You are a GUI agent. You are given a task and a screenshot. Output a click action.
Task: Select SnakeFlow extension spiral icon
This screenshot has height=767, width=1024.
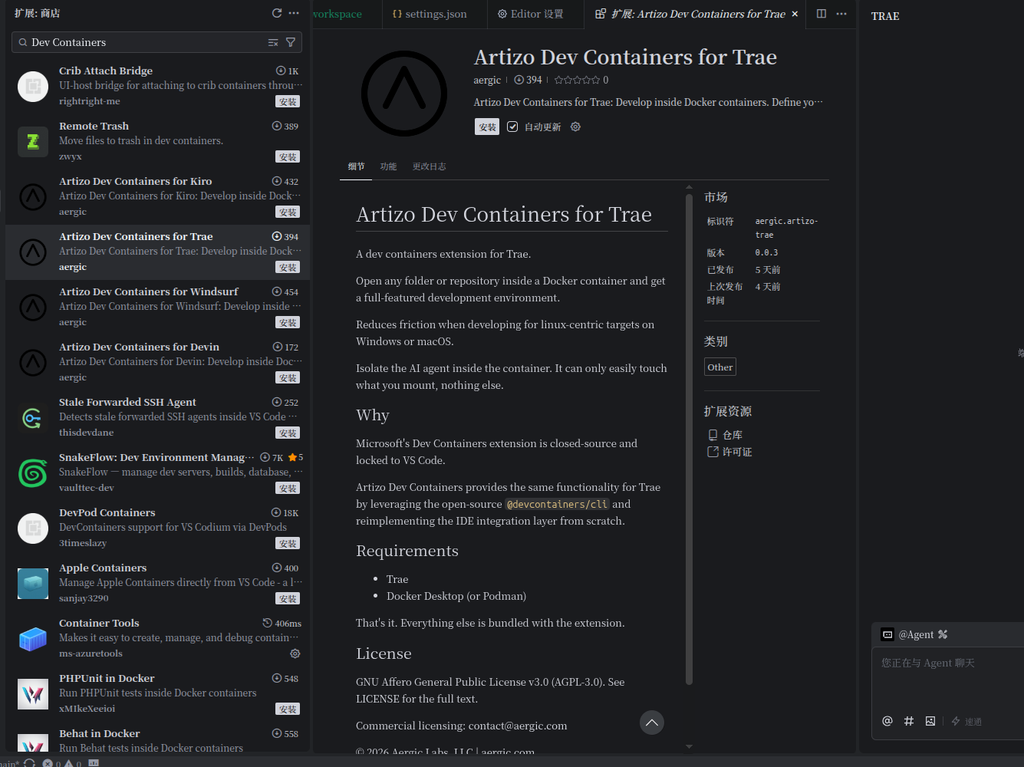click(x=33, y=473)
